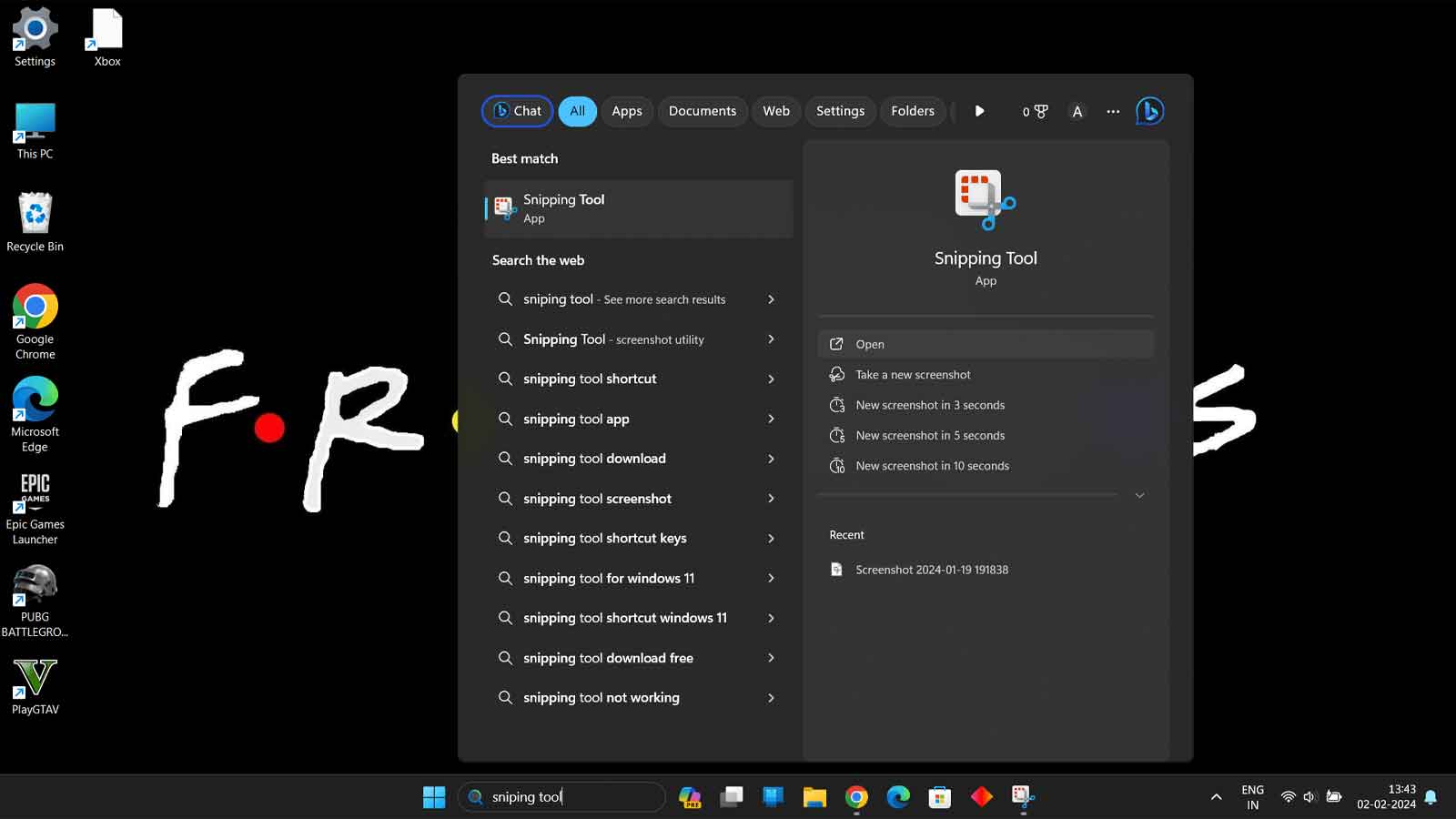Open the three-dot more options menu
Viewport: 1456px width, 819px height.
click(1113, 111)
